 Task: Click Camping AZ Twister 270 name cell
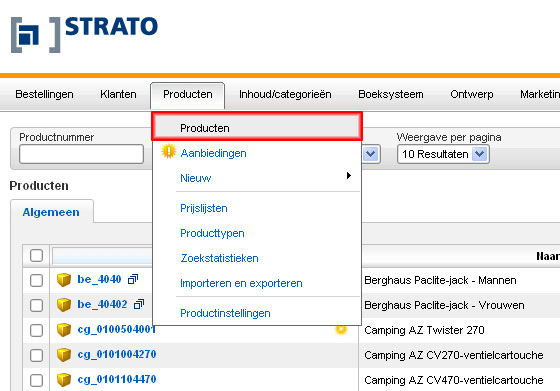[424, 330]
